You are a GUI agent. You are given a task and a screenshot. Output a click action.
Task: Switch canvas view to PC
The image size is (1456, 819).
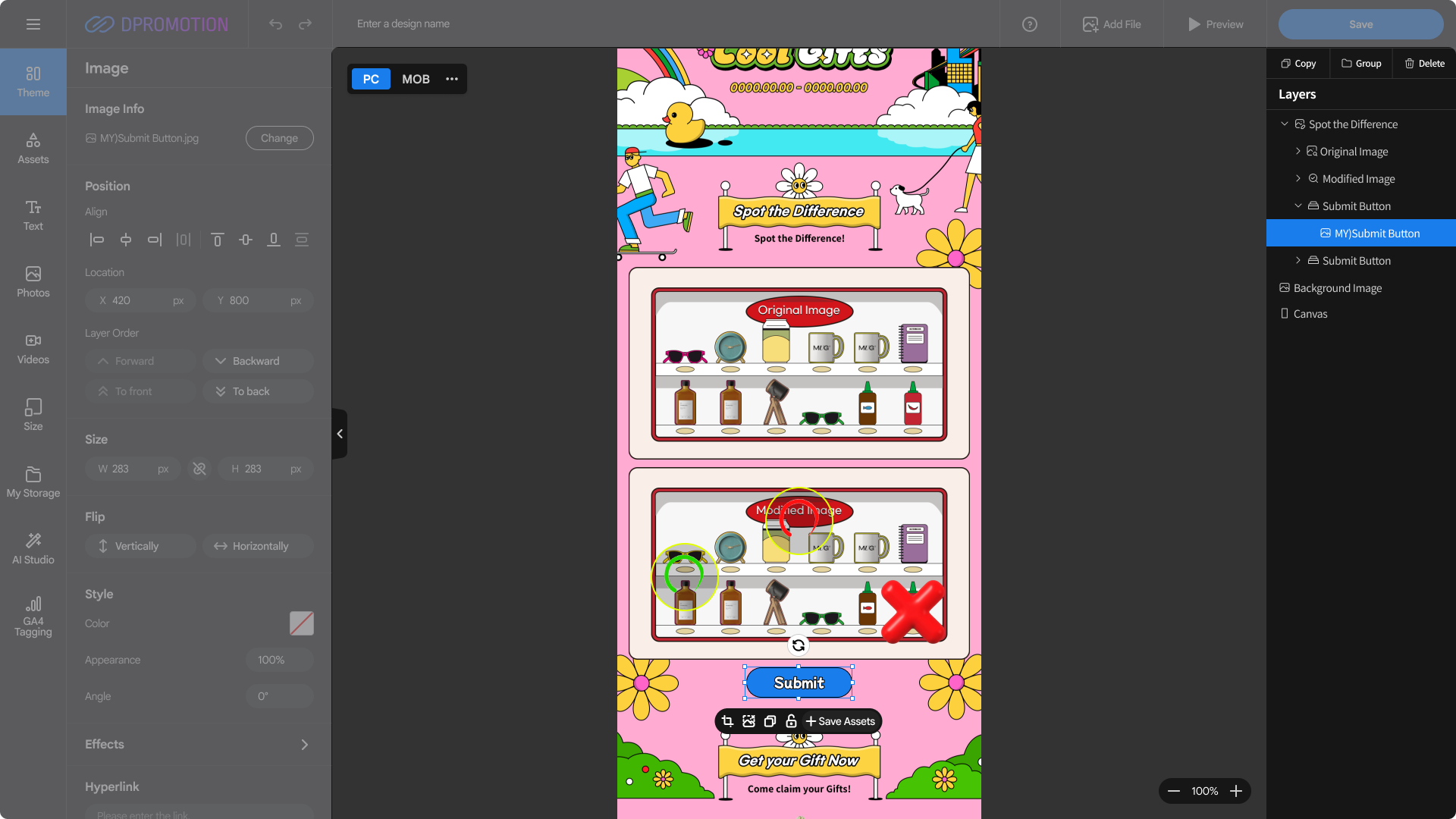[371, 79]
